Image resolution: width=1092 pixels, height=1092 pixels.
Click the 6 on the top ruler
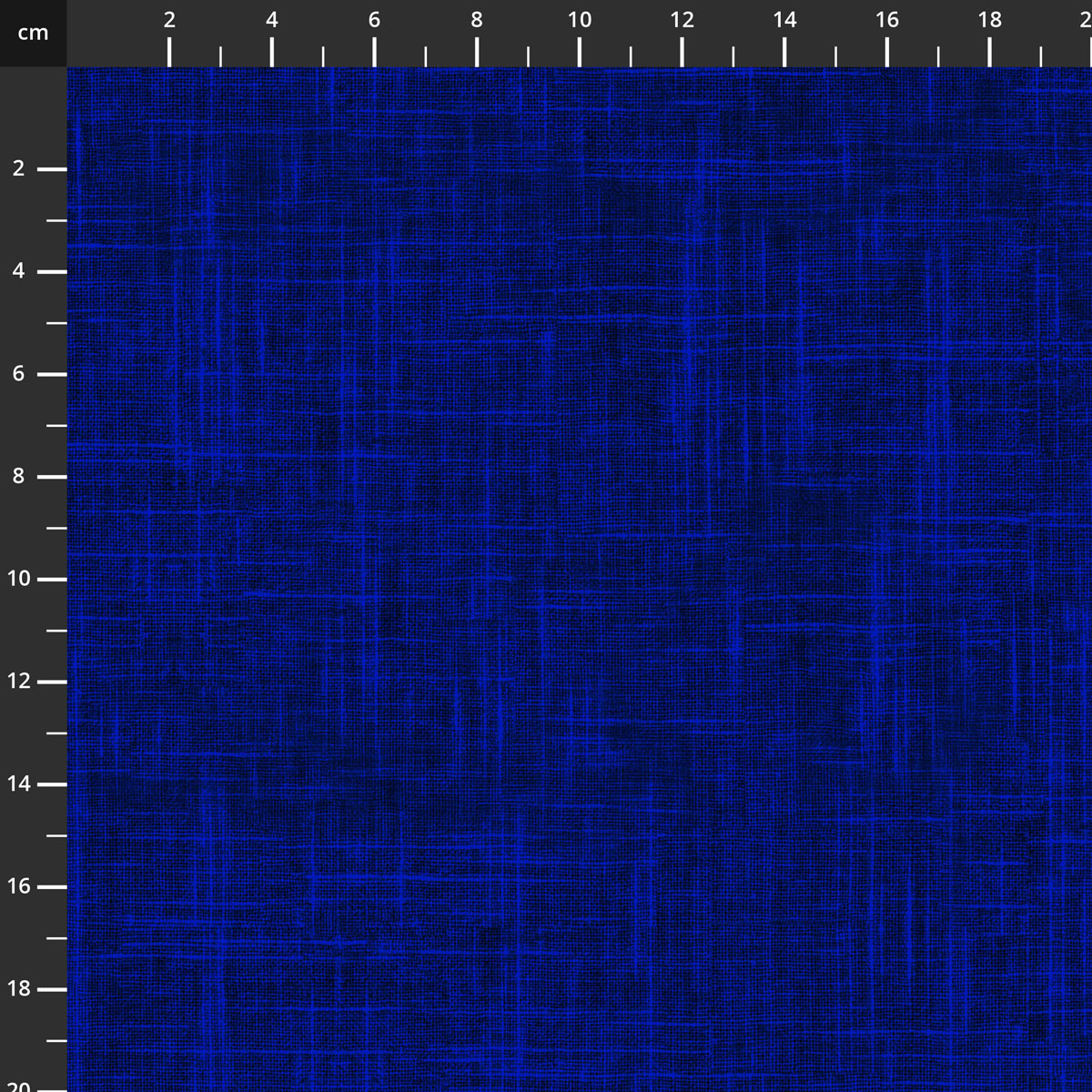[x=374, y=20]
